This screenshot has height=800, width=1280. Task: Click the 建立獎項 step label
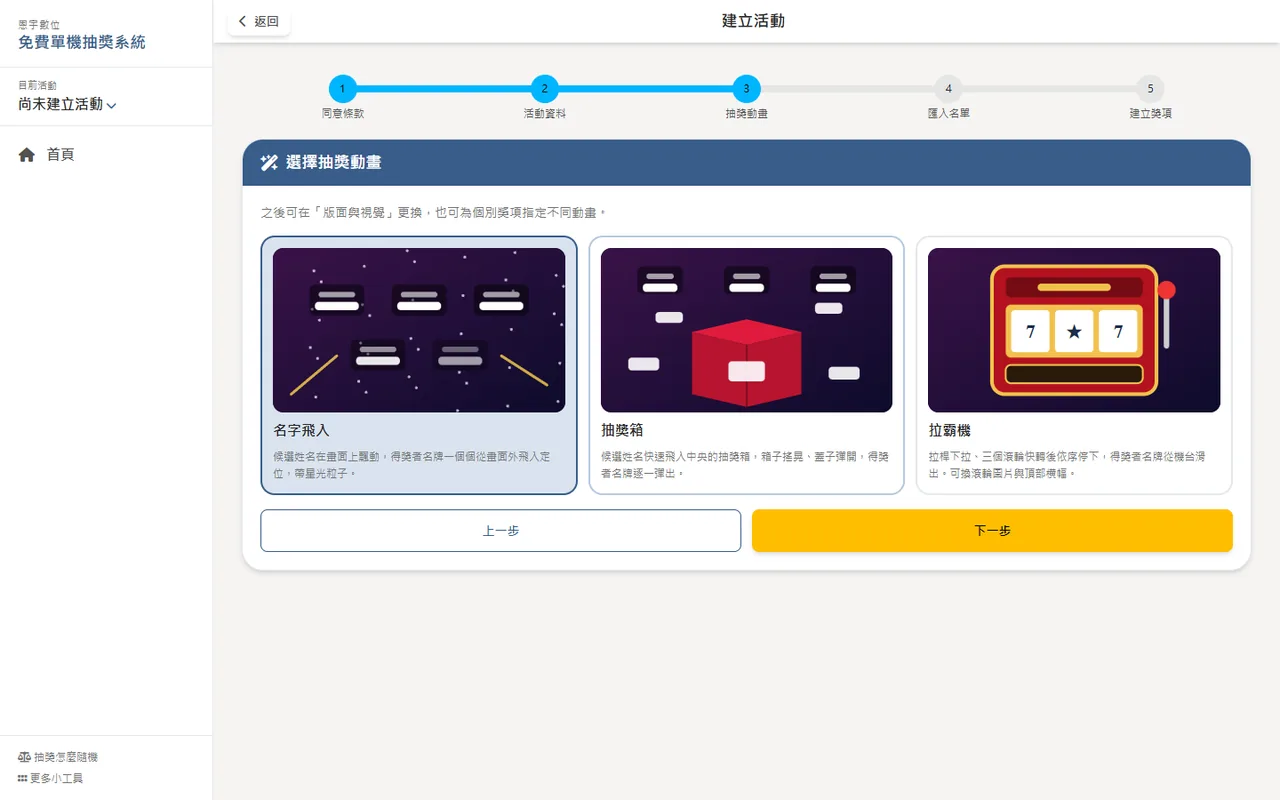coord(1150,114)
